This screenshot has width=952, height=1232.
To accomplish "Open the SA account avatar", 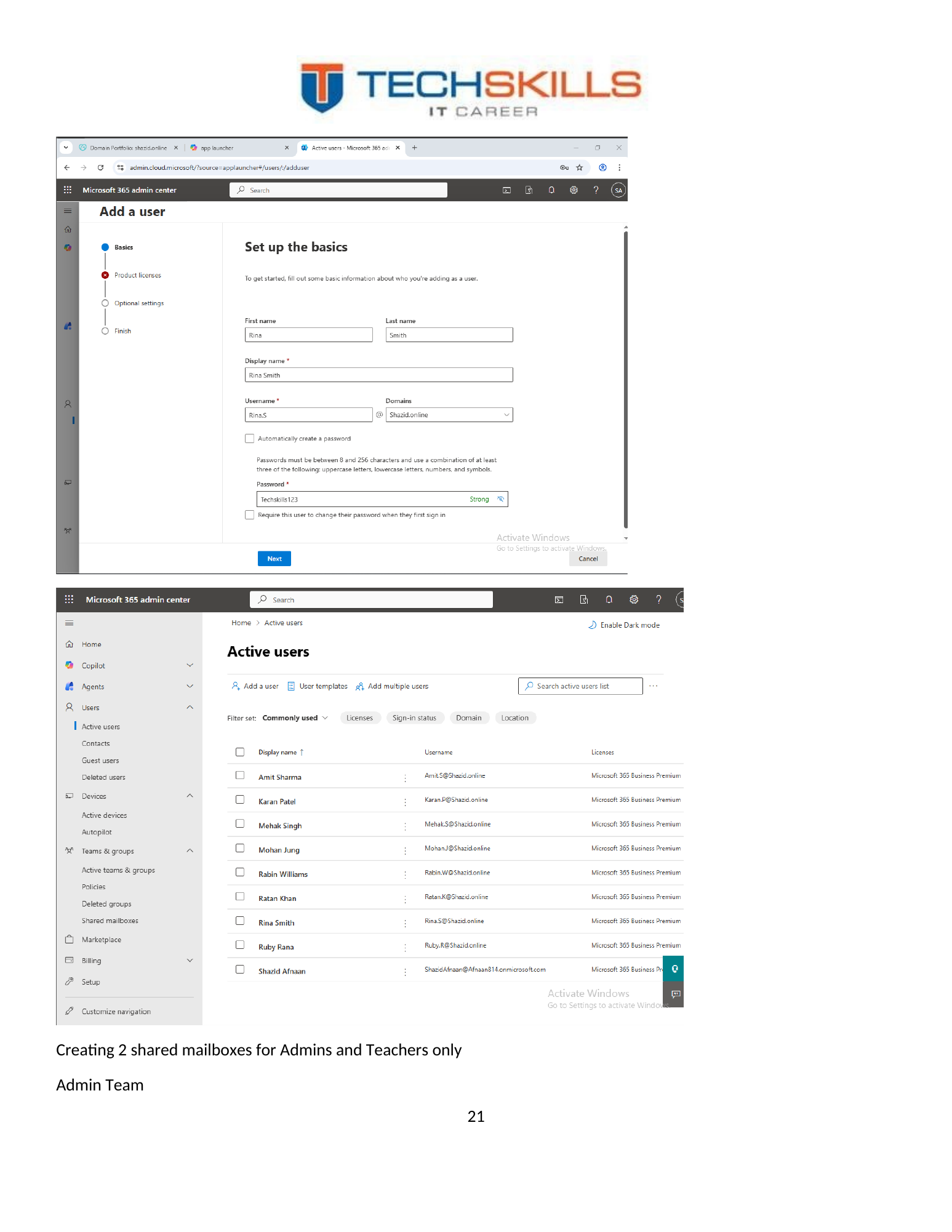I will click(x=618, y=190).
